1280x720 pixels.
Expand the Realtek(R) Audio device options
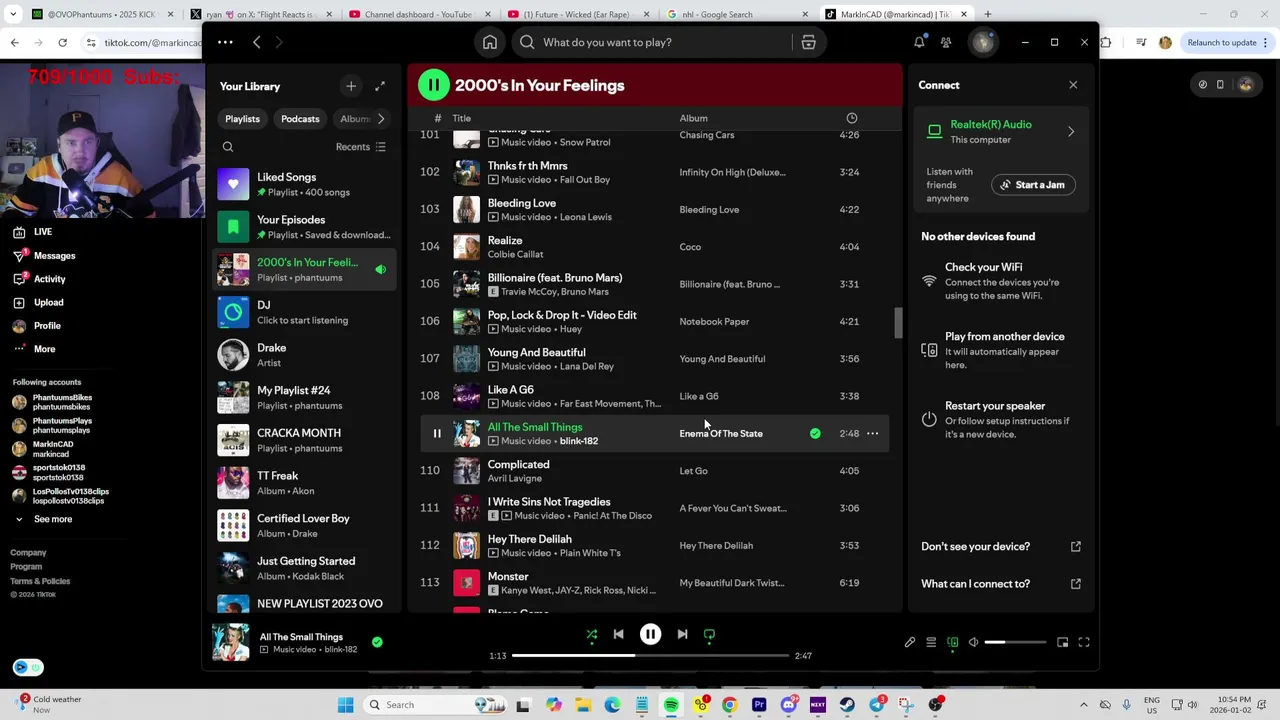(x=1071, y=131)
